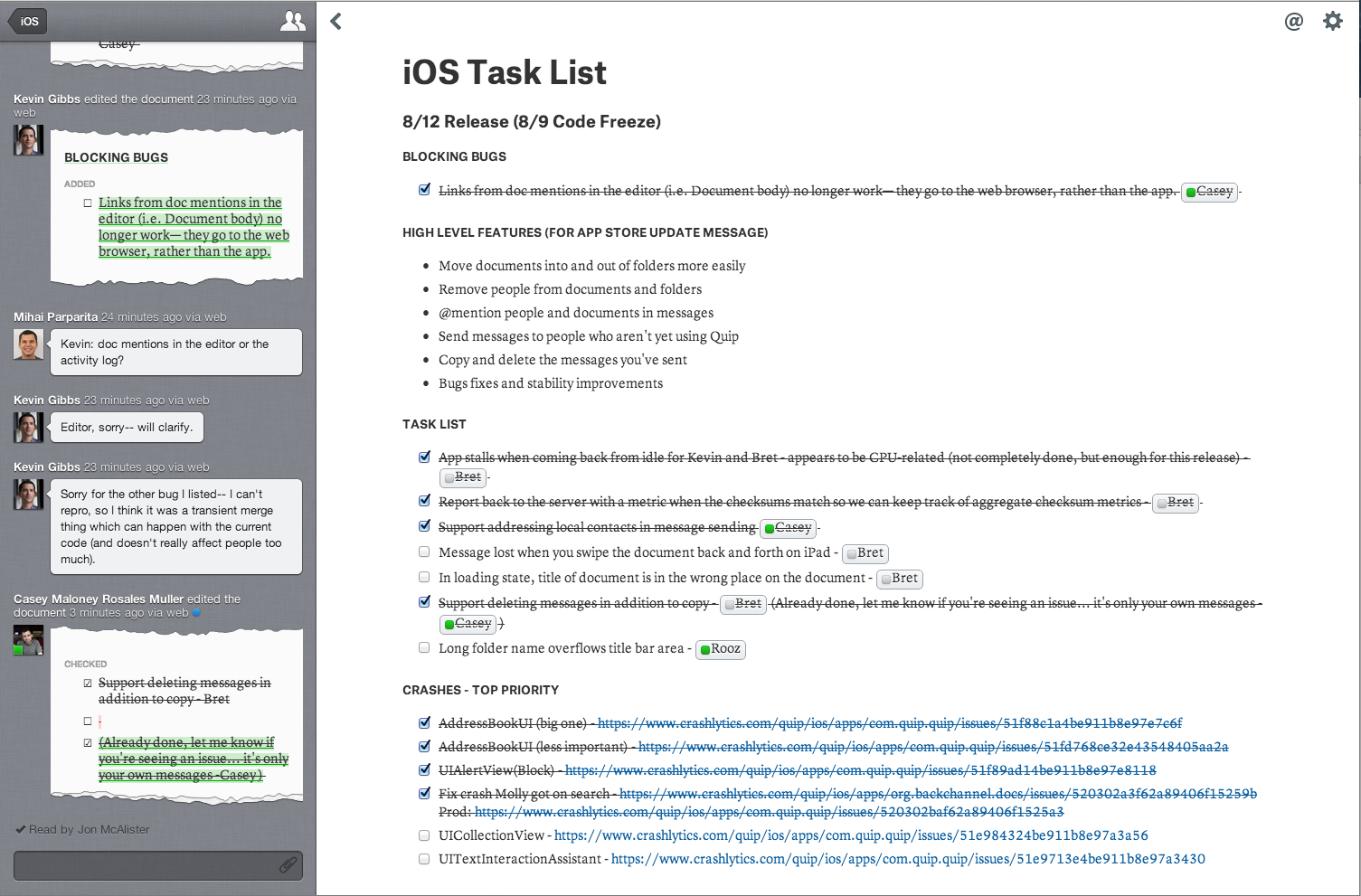Screen dimensions: 1361x896
Task: Click Casey Maloney Rosales Muller's avatar
Action: (x=28, y=640)
